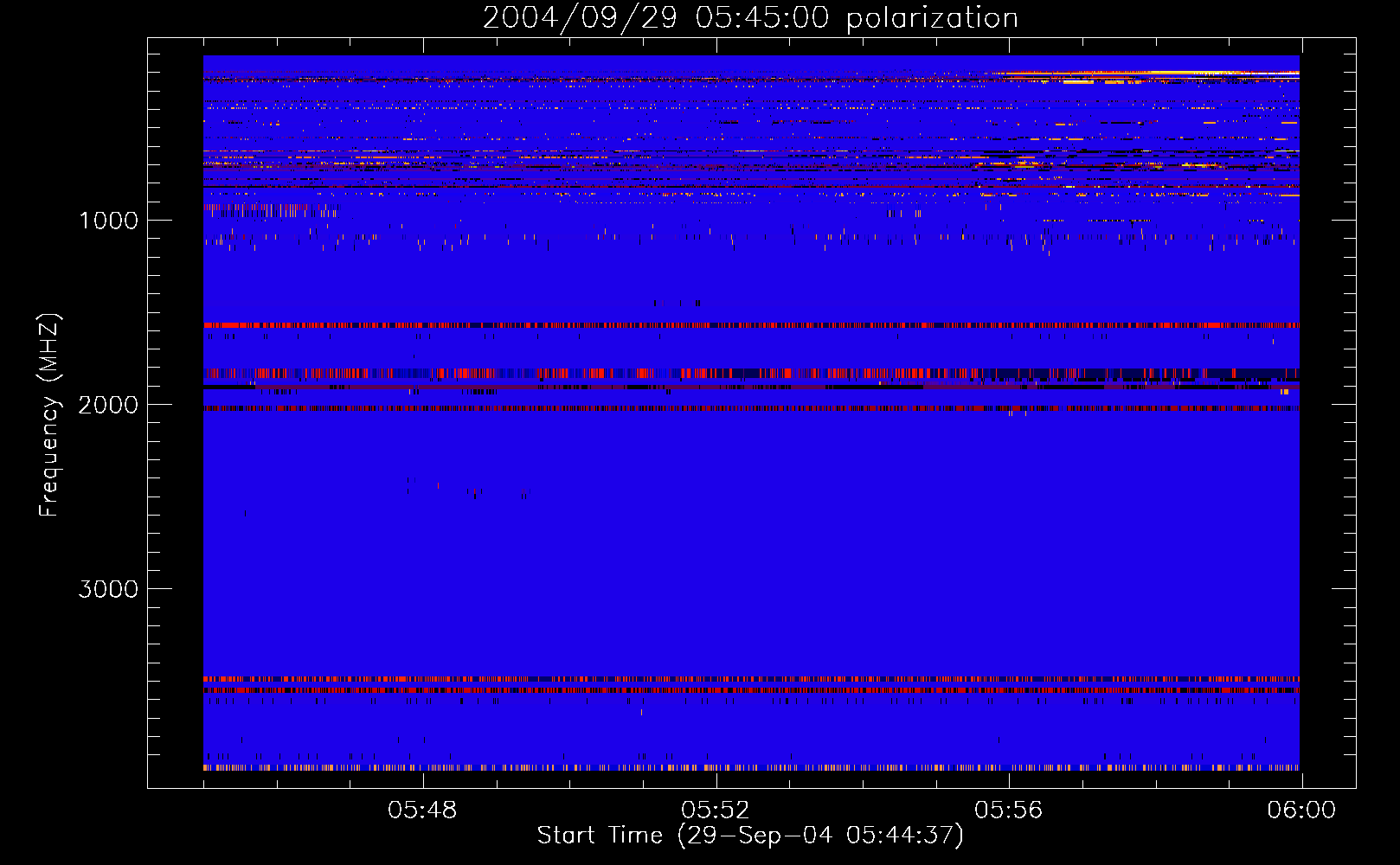The height and width of the screenshot is (865, 1400).
Task: Click the 'Frequency (MHZ)' axis label
Action: point(49,415)
